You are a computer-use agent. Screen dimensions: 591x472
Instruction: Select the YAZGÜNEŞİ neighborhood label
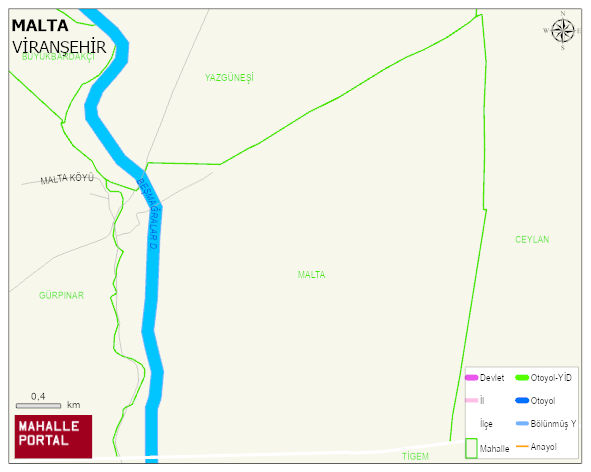[x=229, y=78]
